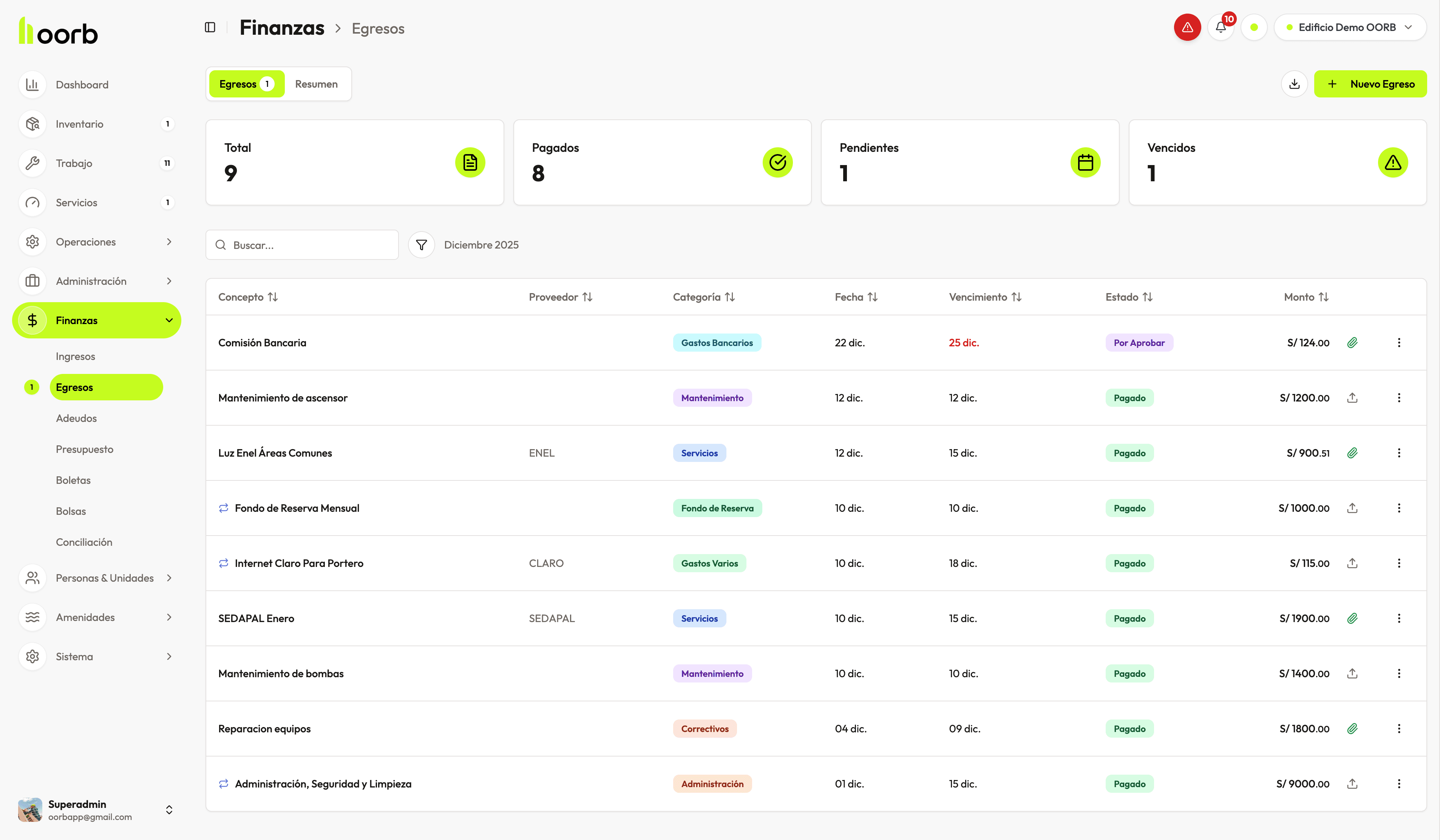Toggle the sidebar collapse icon next to Finanzas
This screenshot has width=1440, height=840.
tap(209, 27)
